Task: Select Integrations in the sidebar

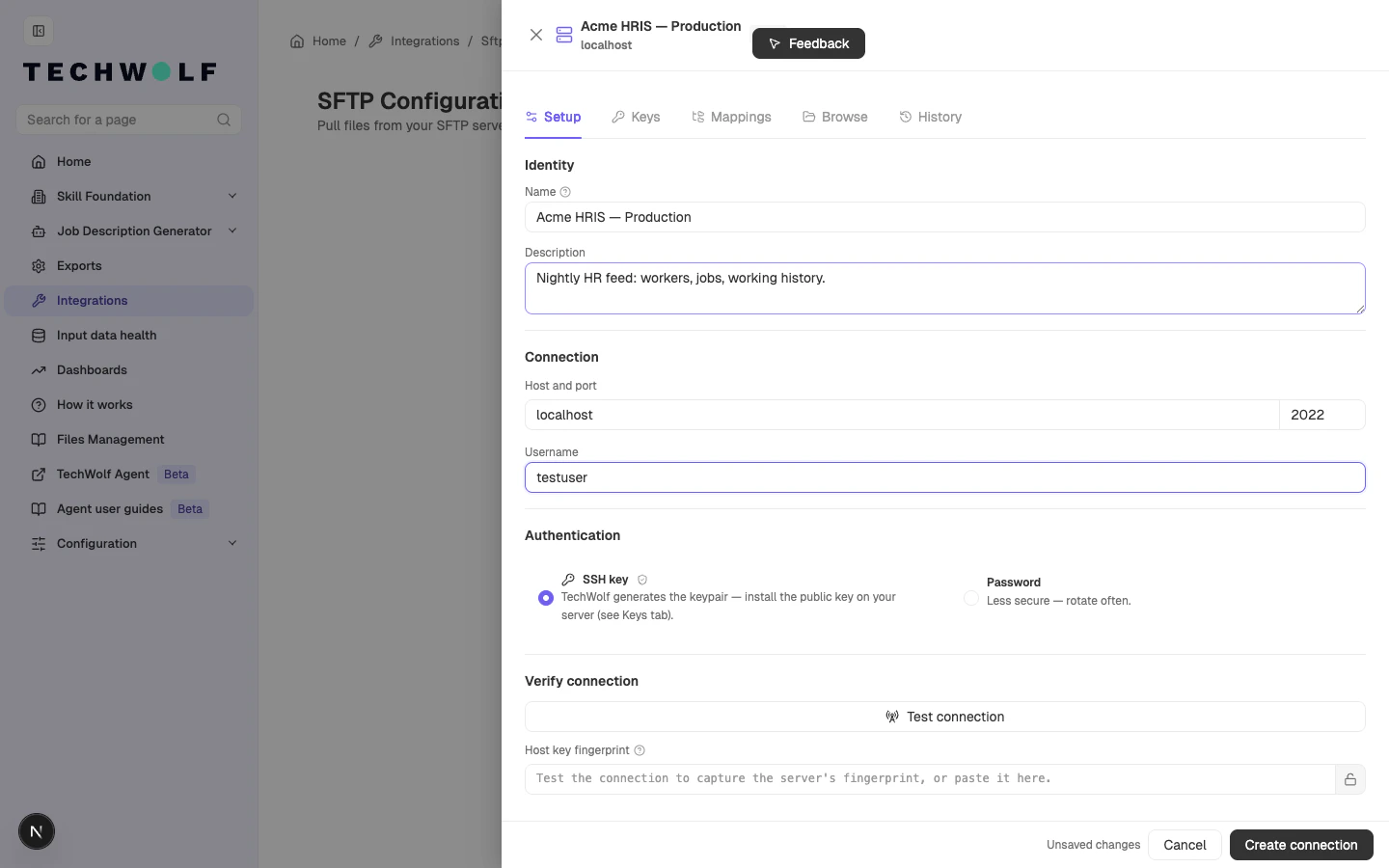Action: pyautogui.click(x=129, y=301)
